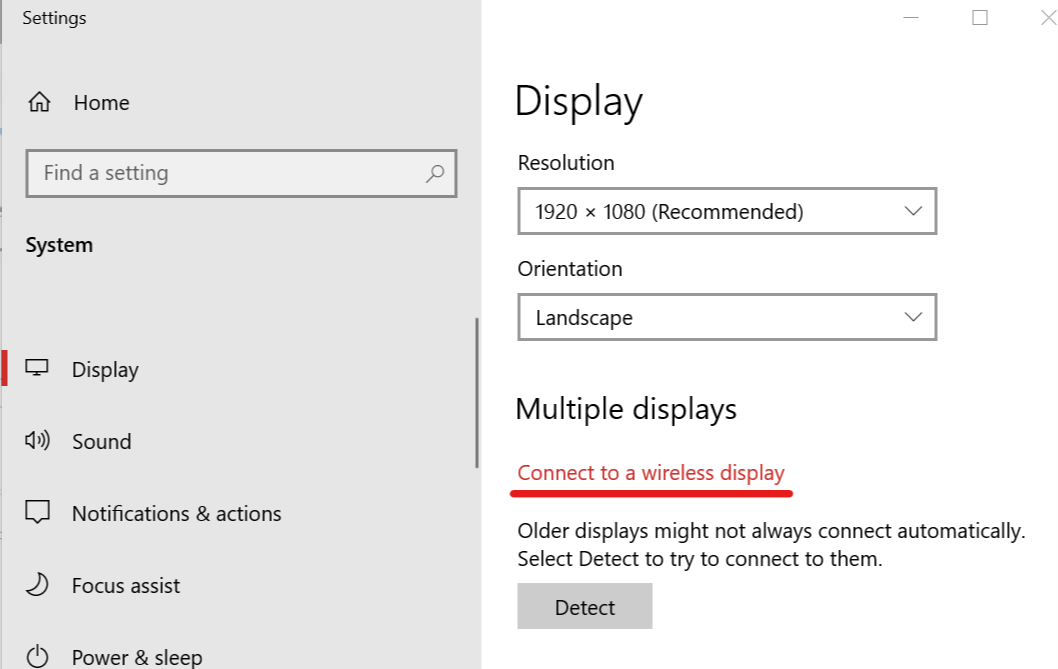
Task: Click the Settings window title text
Action: coord(54,18)
